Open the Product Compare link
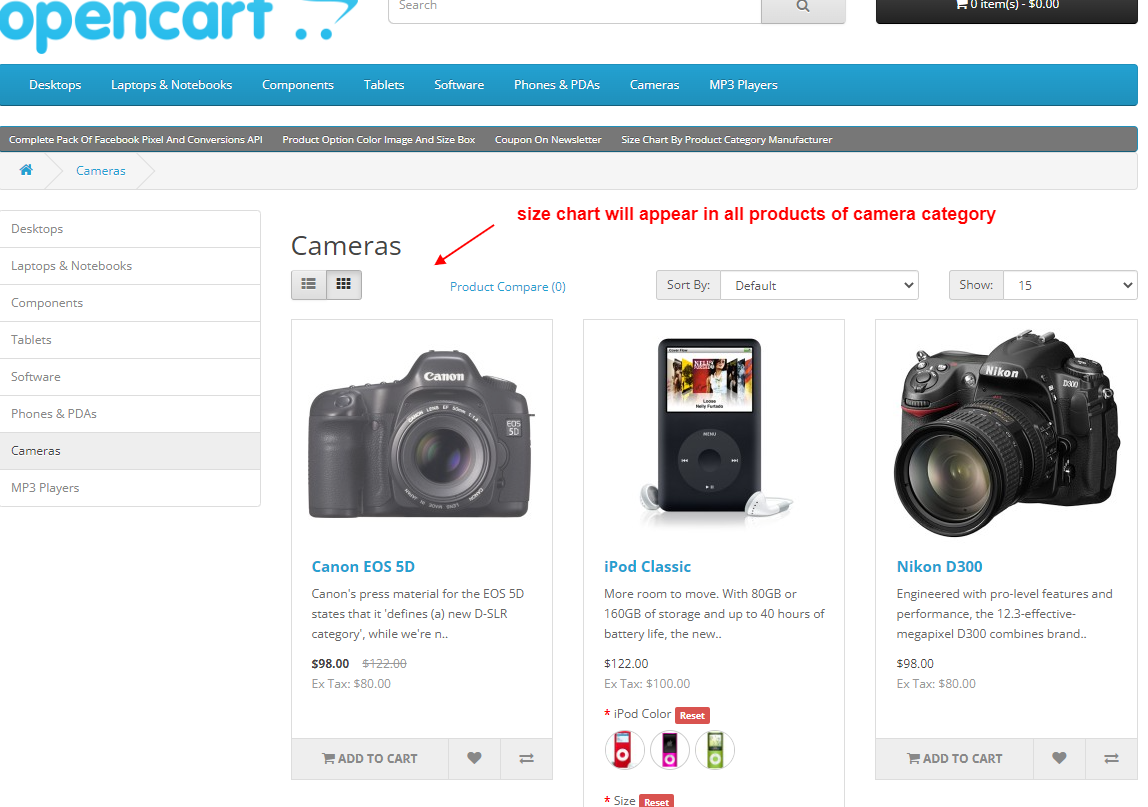 (x=507, y=286)
